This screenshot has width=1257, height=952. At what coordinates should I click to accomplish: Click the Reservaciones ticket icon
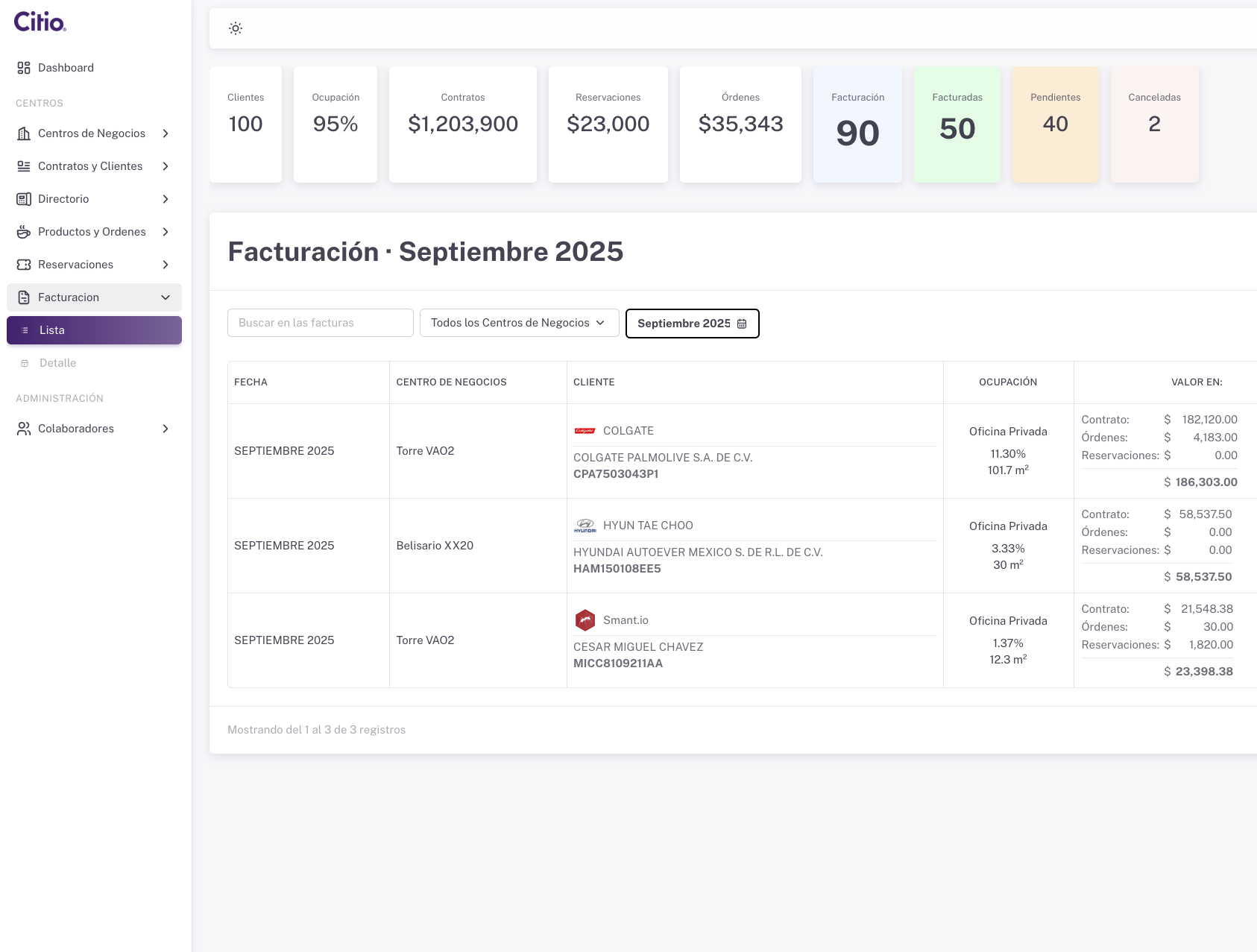click(24, 265)
